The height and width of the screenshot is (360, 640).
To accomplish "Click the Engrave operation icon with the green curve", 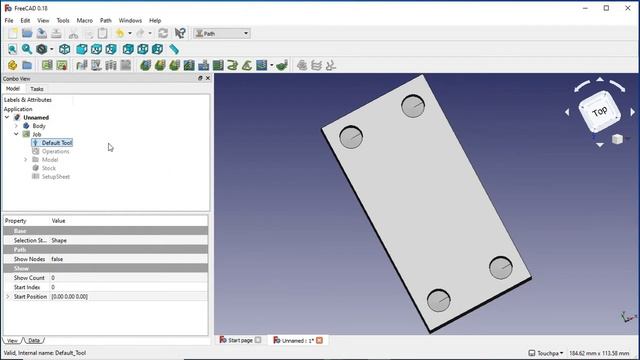I will (233, 65).
